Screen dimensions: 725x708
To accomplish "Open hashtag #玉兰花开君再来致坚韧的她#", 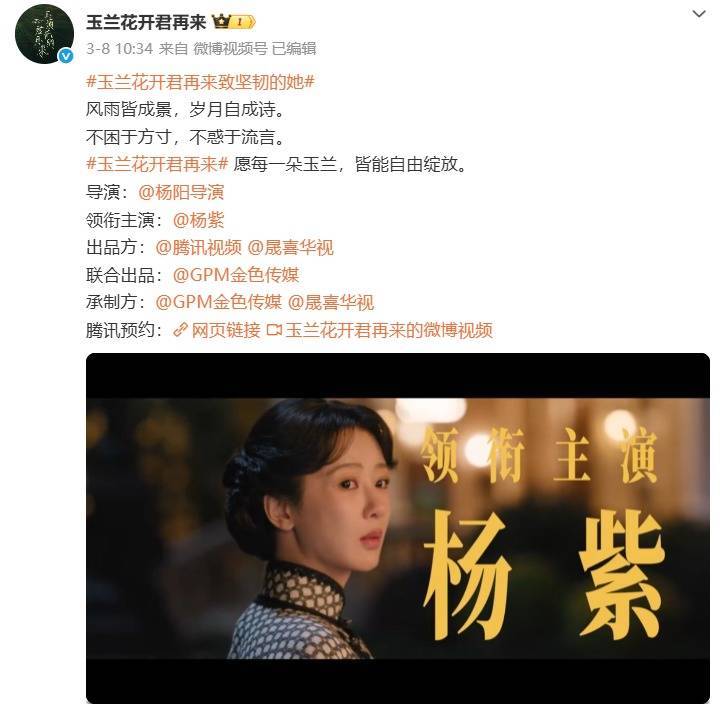I will (201, 82).
